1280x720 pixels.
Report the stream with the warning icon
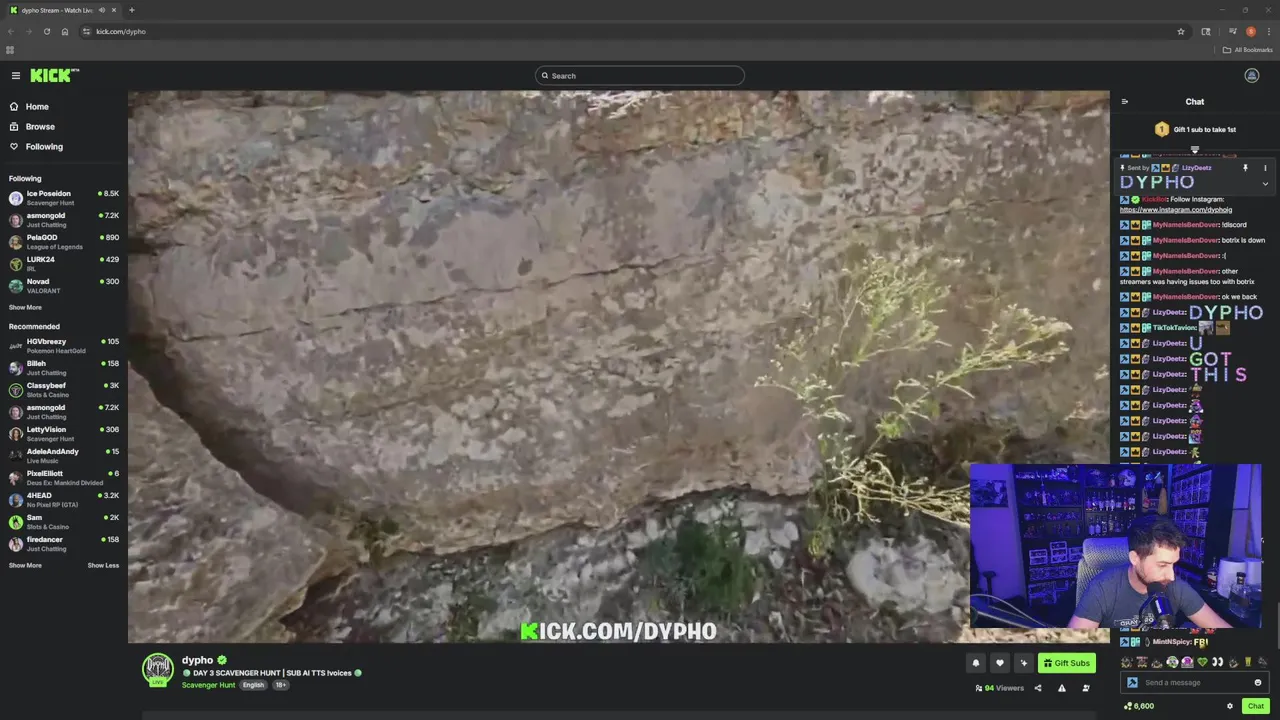click(x=1061, y=688)
